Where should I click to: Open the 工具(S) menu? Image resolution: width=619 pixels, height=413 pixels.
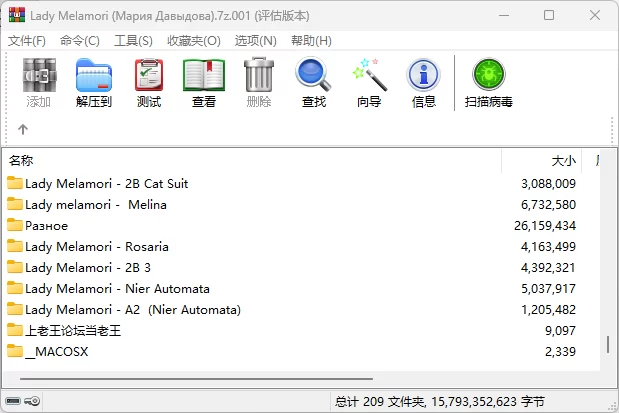pyautogui.click(x=133, y=41)
